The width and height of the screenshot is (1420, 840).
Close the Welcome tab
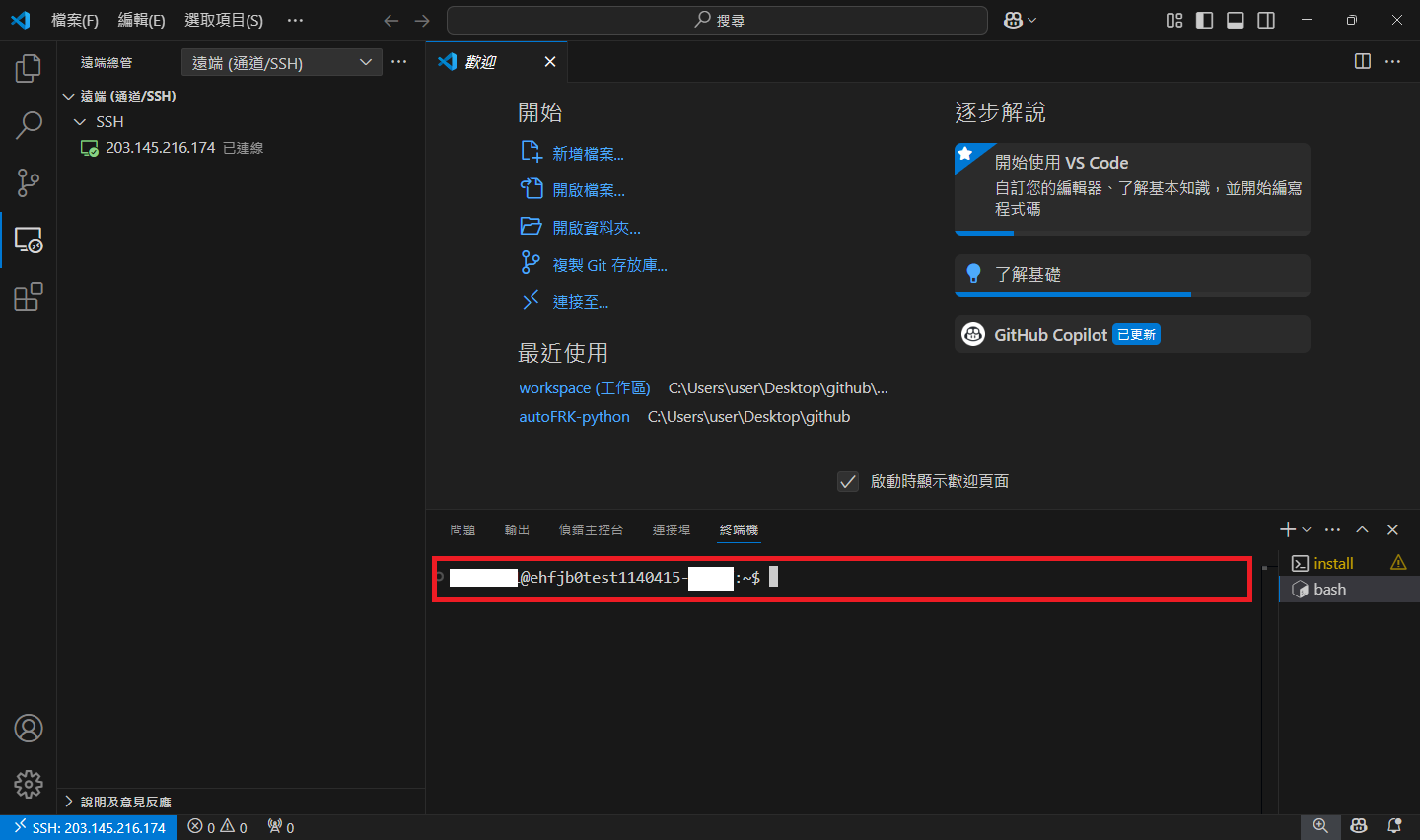[x=550, y=61]
